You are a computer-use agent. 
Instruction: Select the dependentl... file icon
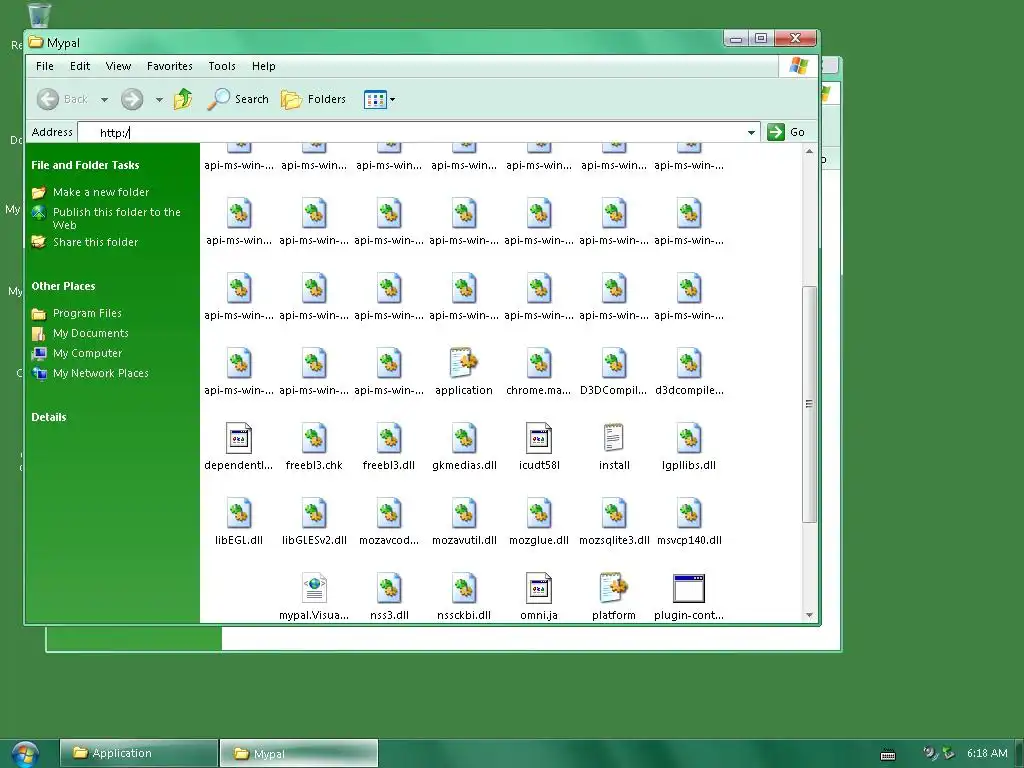[x=238, y=438]
